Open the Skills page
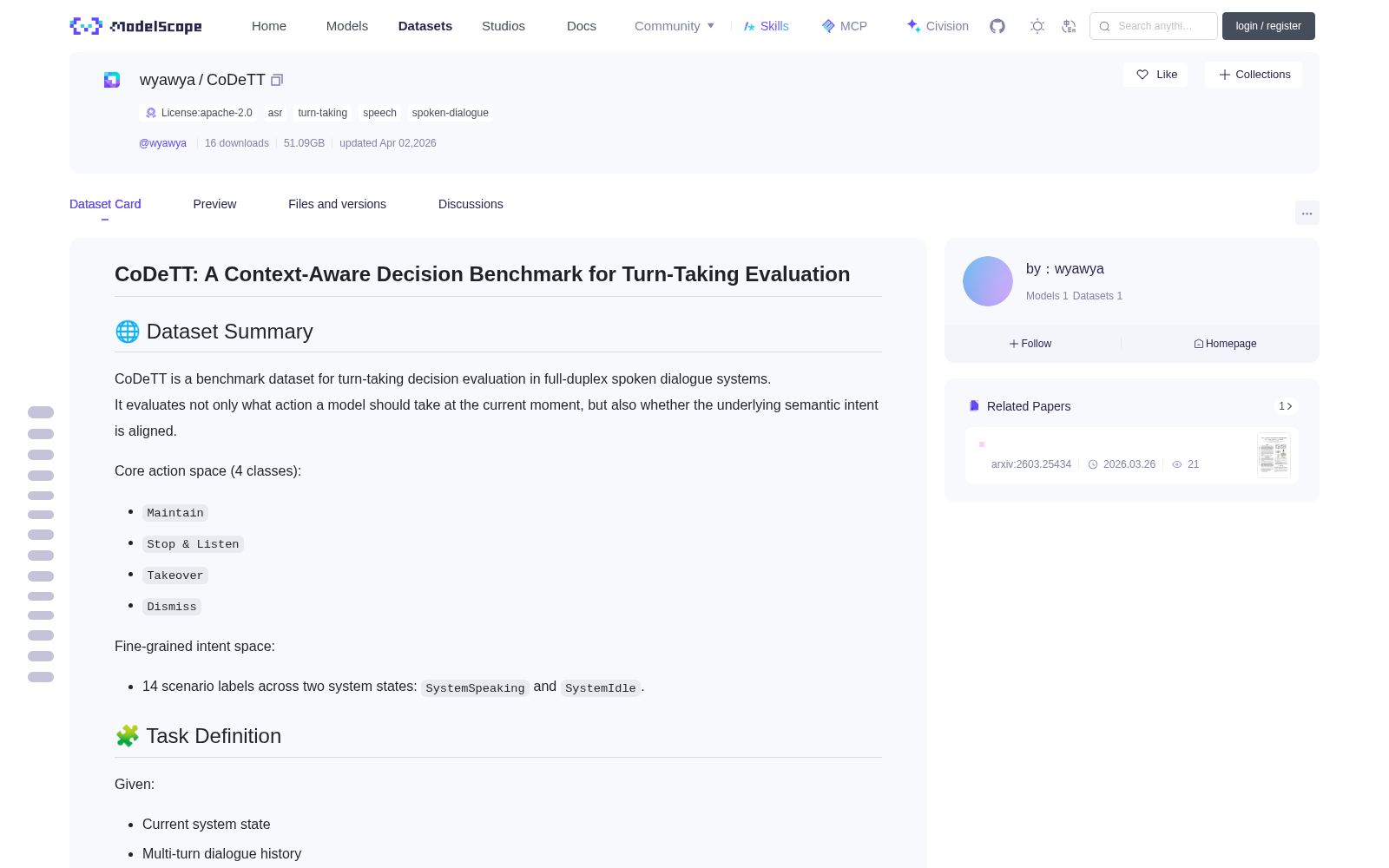 pos(767,26)
